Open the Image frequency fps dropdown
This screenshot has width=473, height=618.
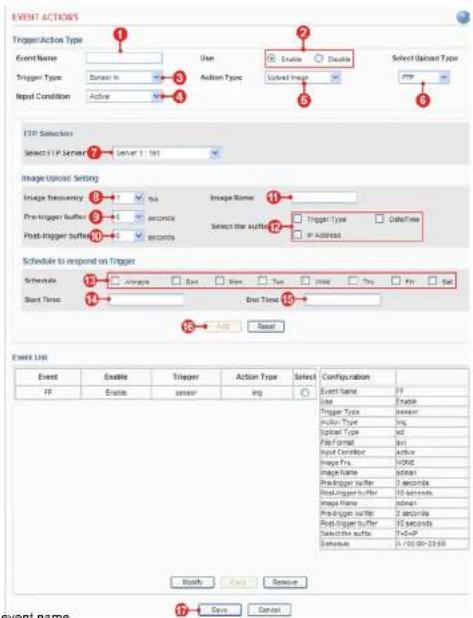click(x=128, y=197)
